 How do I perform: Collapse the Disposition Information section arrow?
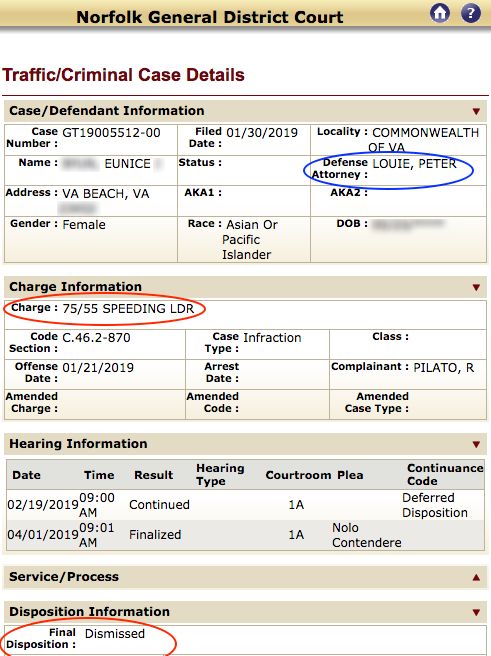pos(476,612)
